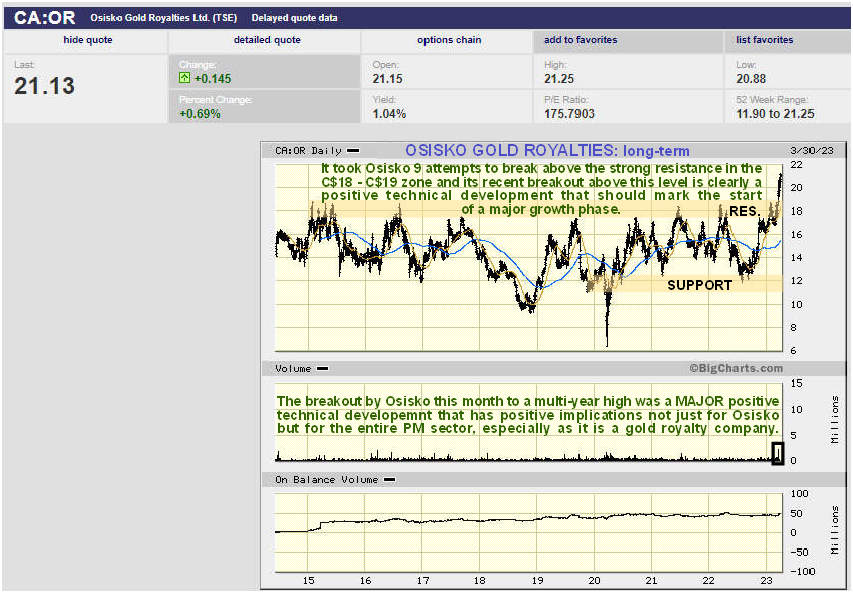Image resolution: width=853 pixels, height=593 pixels.
Task: Click the CA:OR Daily chart label
Action: tap(308, 151)
